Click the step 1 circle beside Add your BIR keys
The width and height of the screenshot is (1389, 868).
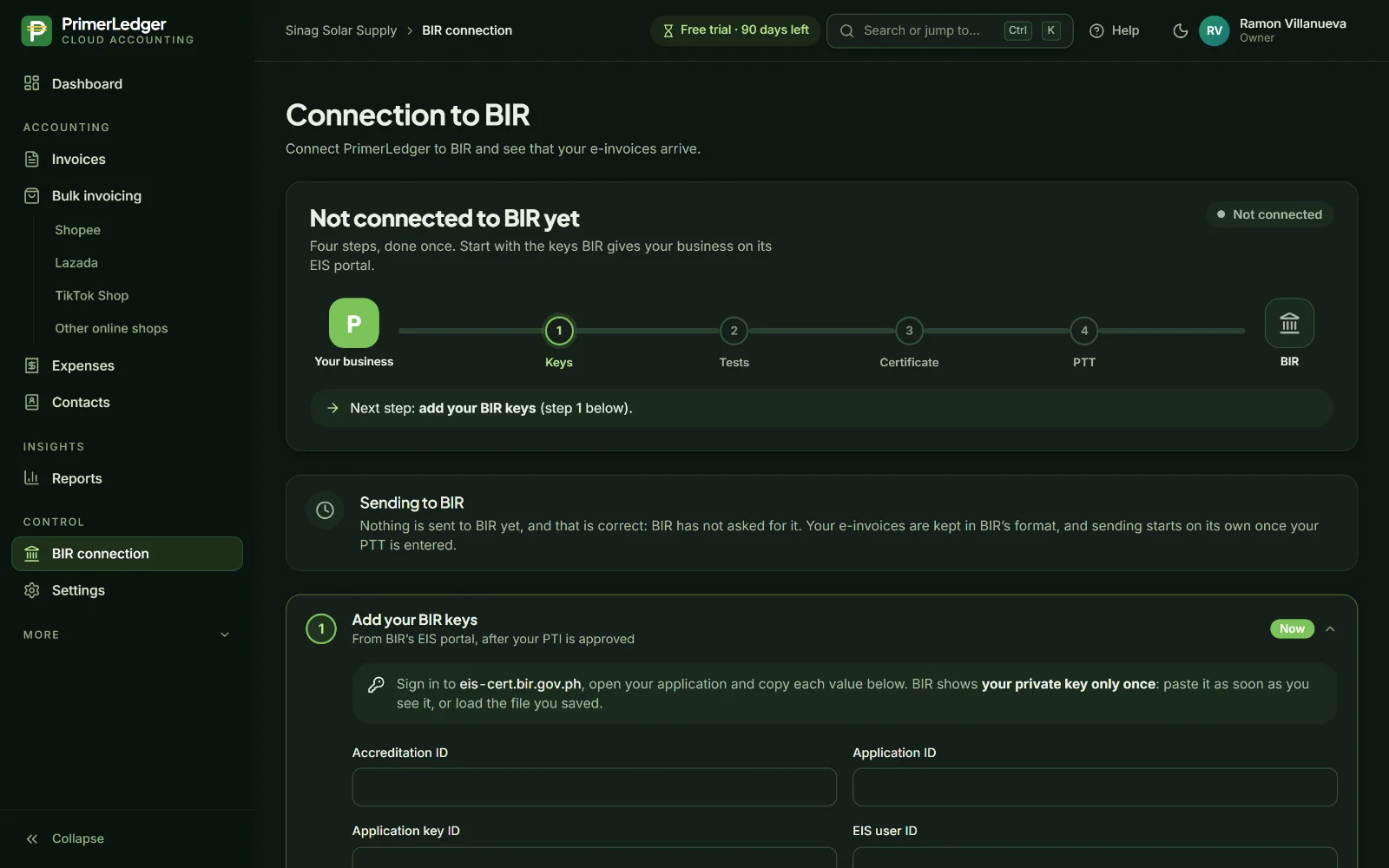pyautogui.click(x=321, y=629)
